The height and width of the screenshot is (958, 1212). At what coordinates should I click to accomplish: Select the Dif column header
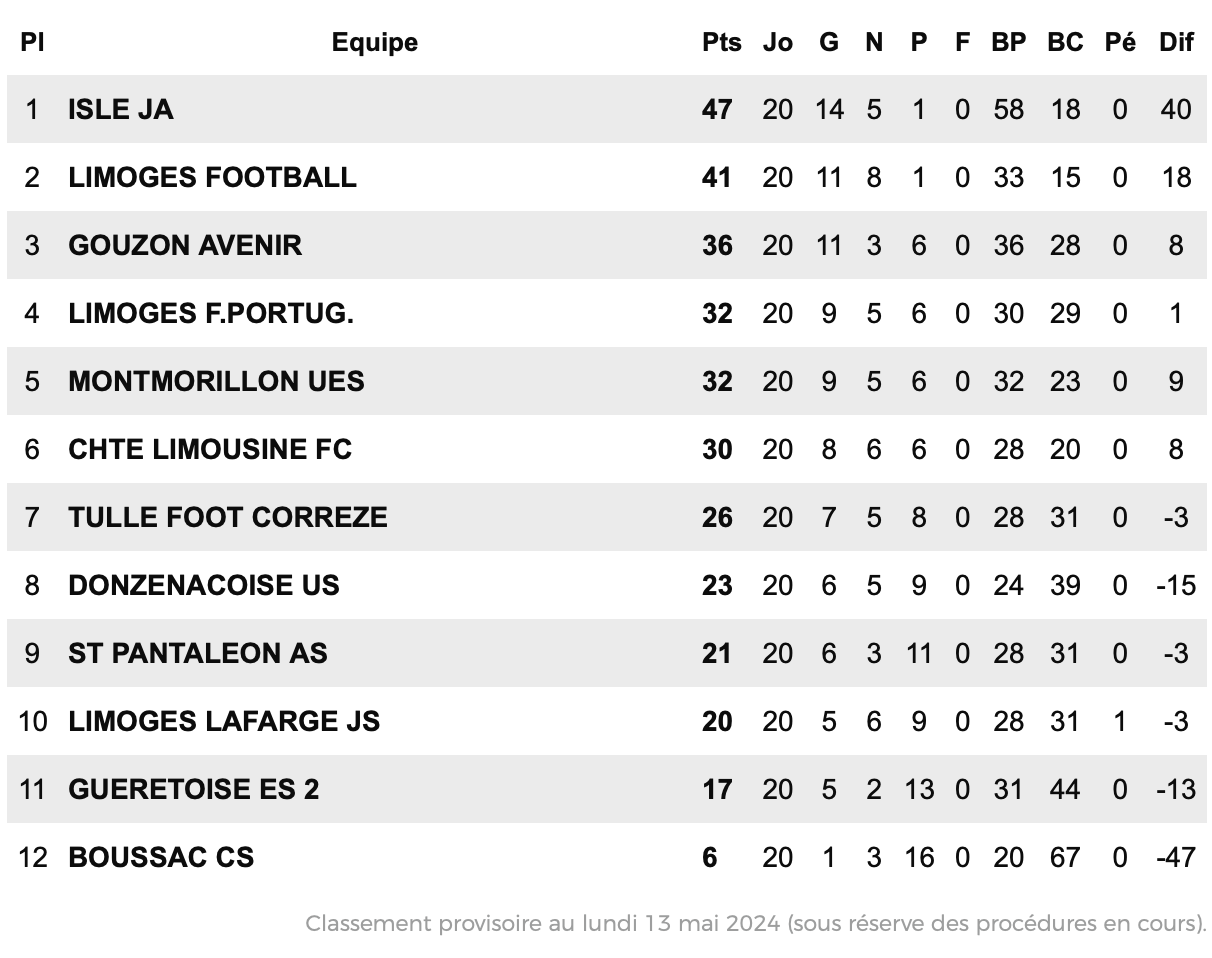point(1176,42)
